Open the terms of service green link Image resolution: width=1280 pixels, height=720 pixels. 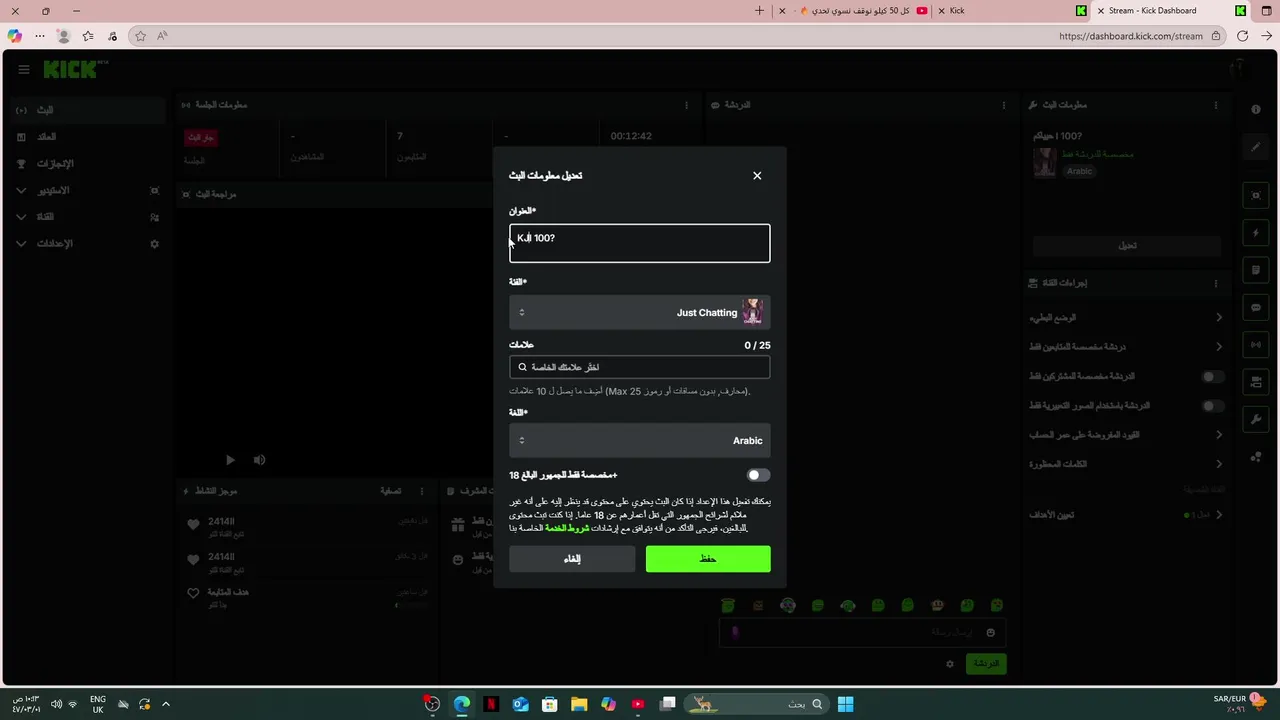[x=567, y=528]
